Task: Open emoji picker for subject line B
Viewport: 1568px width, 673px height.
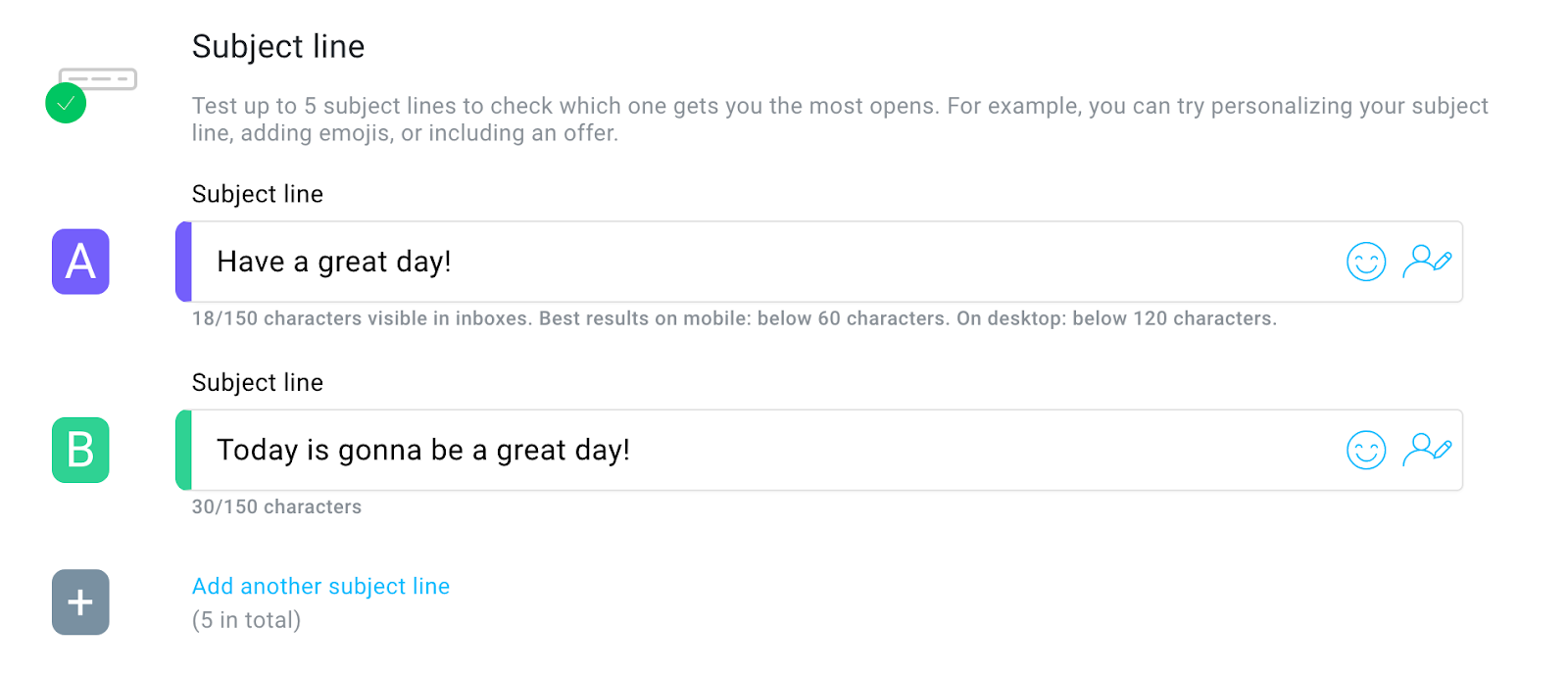Action: click(x=1365, y=451)
